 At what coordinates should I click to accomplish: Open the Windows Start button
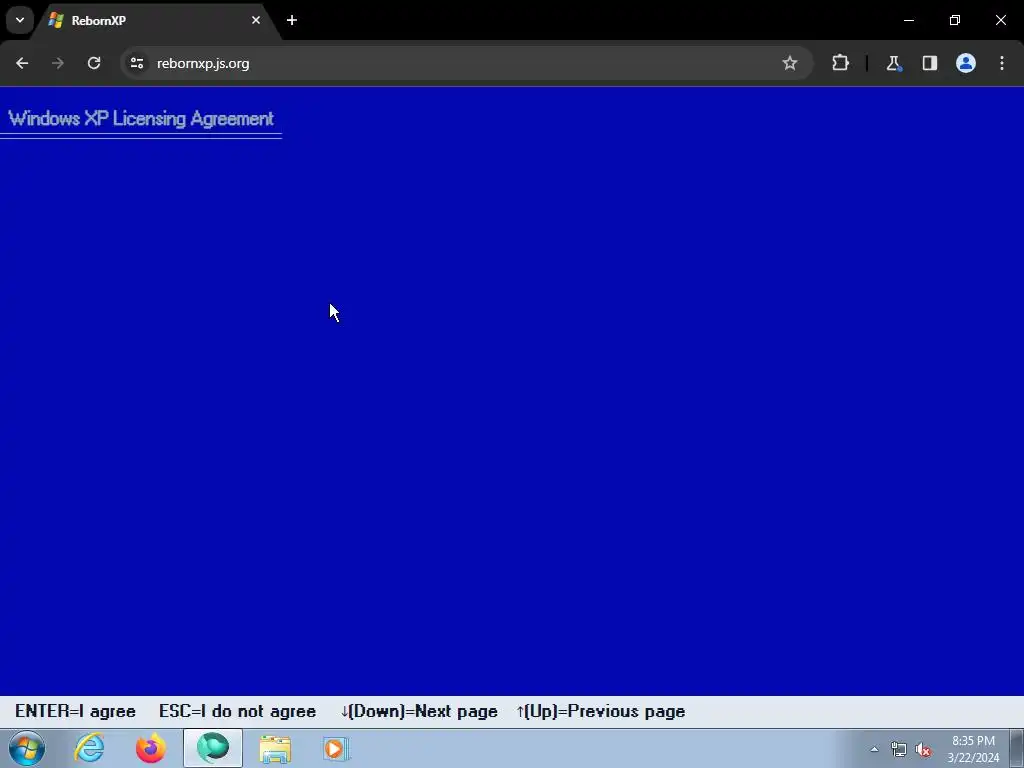27,748
